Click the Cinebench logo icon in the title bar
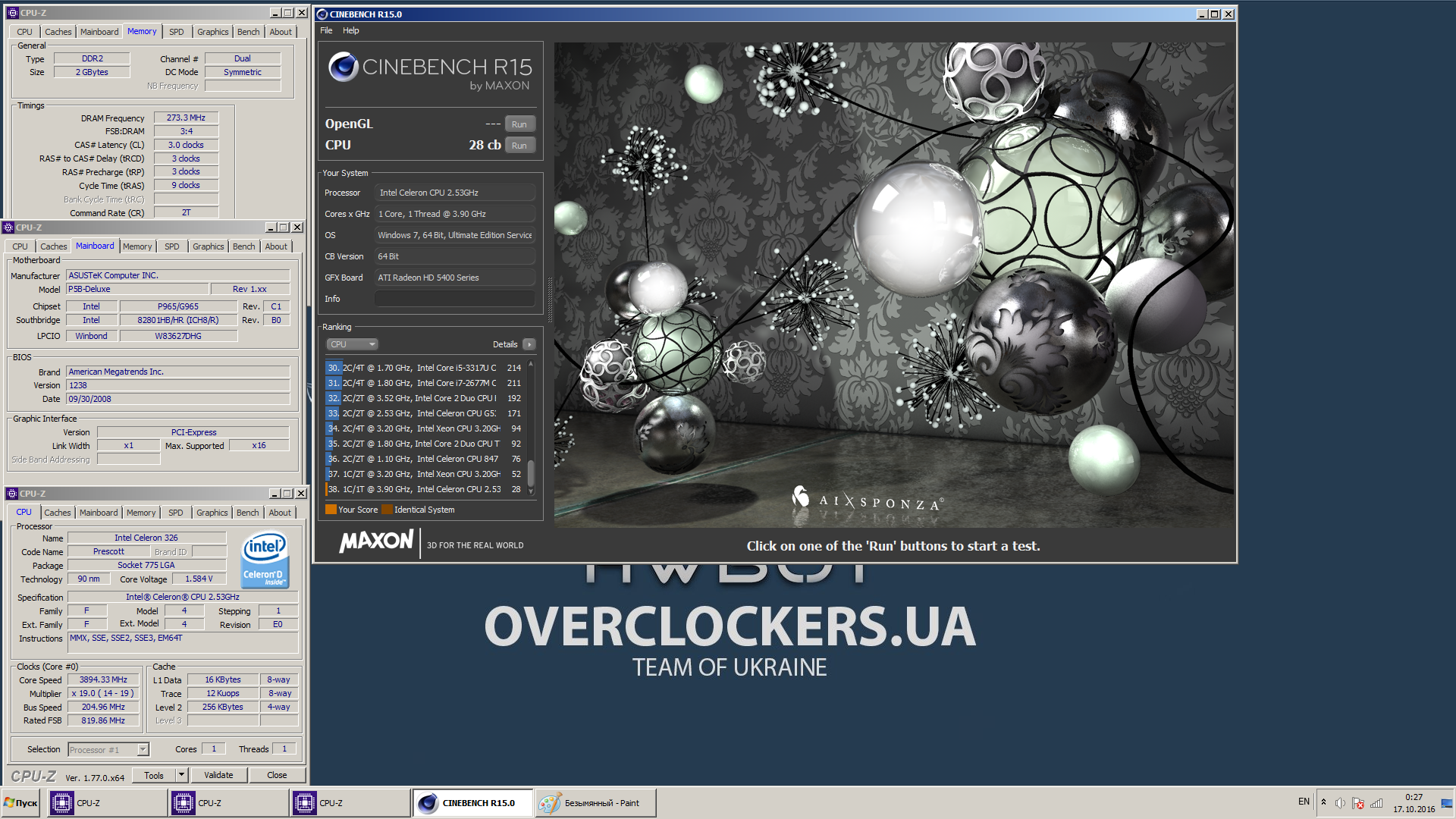Screen dimensions: 1456x819 coord(322,14)
